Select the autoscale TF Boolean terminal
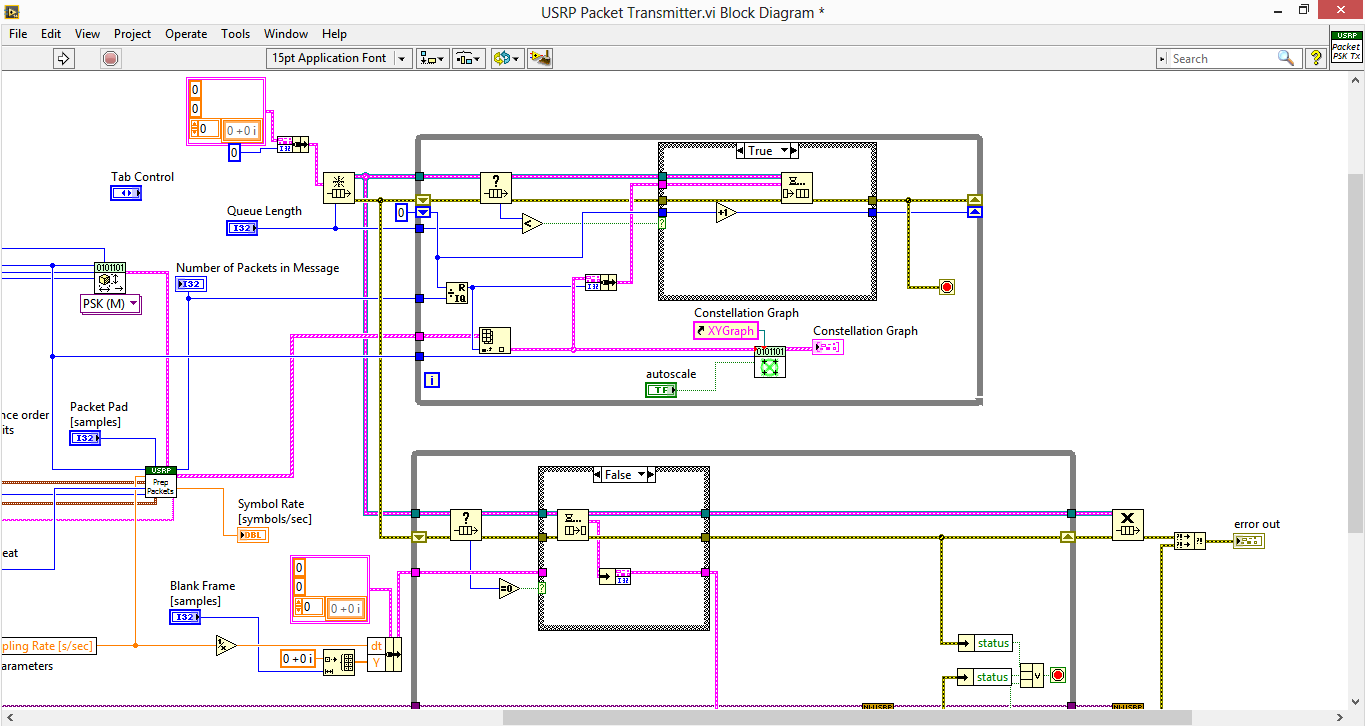 [661, 390]
